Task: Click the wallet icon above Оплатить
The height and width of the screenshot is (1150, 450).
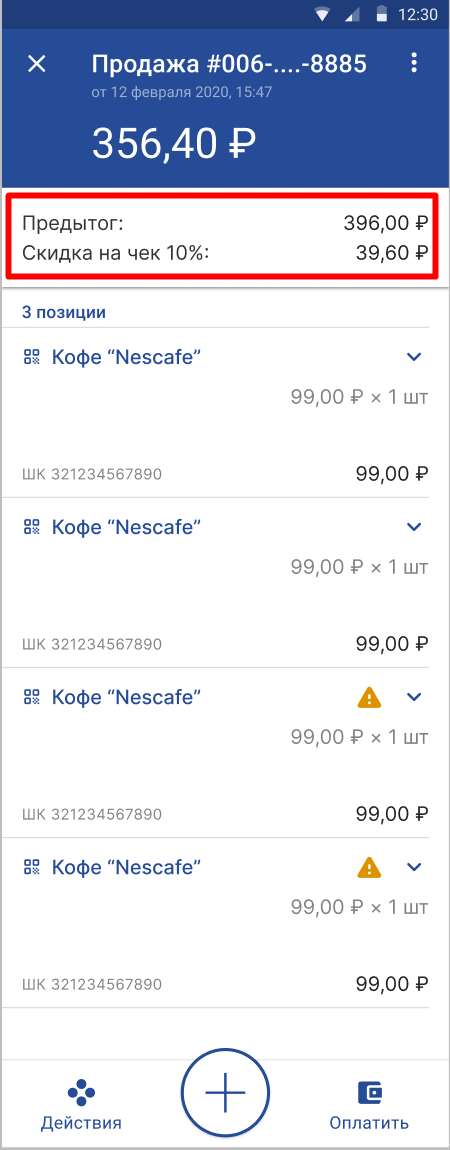Action: (369, 1093)
